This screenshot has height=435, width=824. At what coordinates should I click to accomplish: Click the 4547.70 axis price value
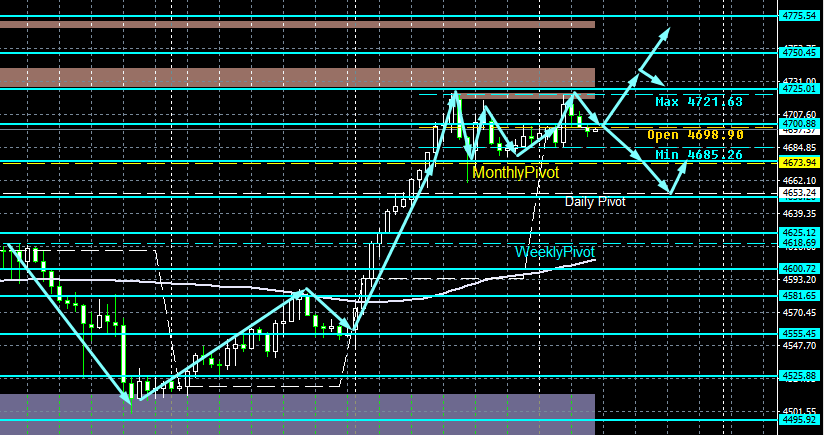(799, 345)
